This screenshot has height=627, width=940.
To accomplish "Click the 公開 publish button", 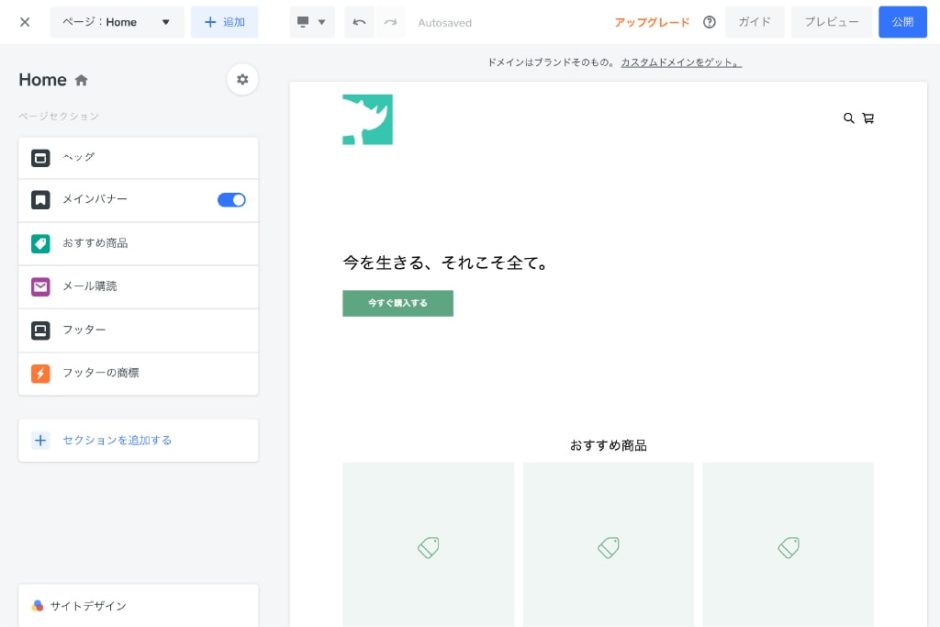I will point(902,22).
